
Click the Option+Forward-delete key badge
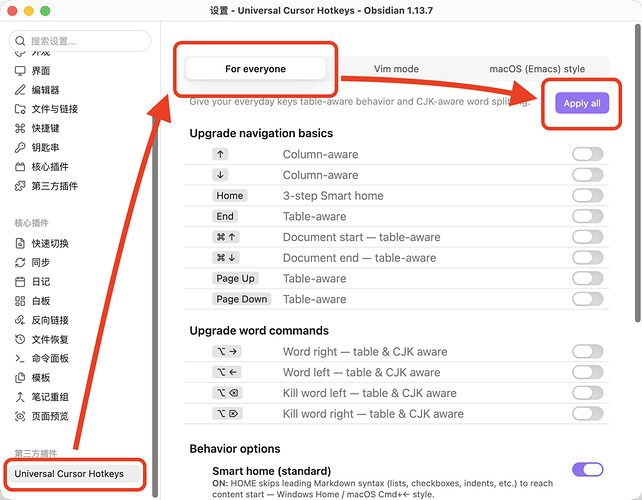point(227,414)
